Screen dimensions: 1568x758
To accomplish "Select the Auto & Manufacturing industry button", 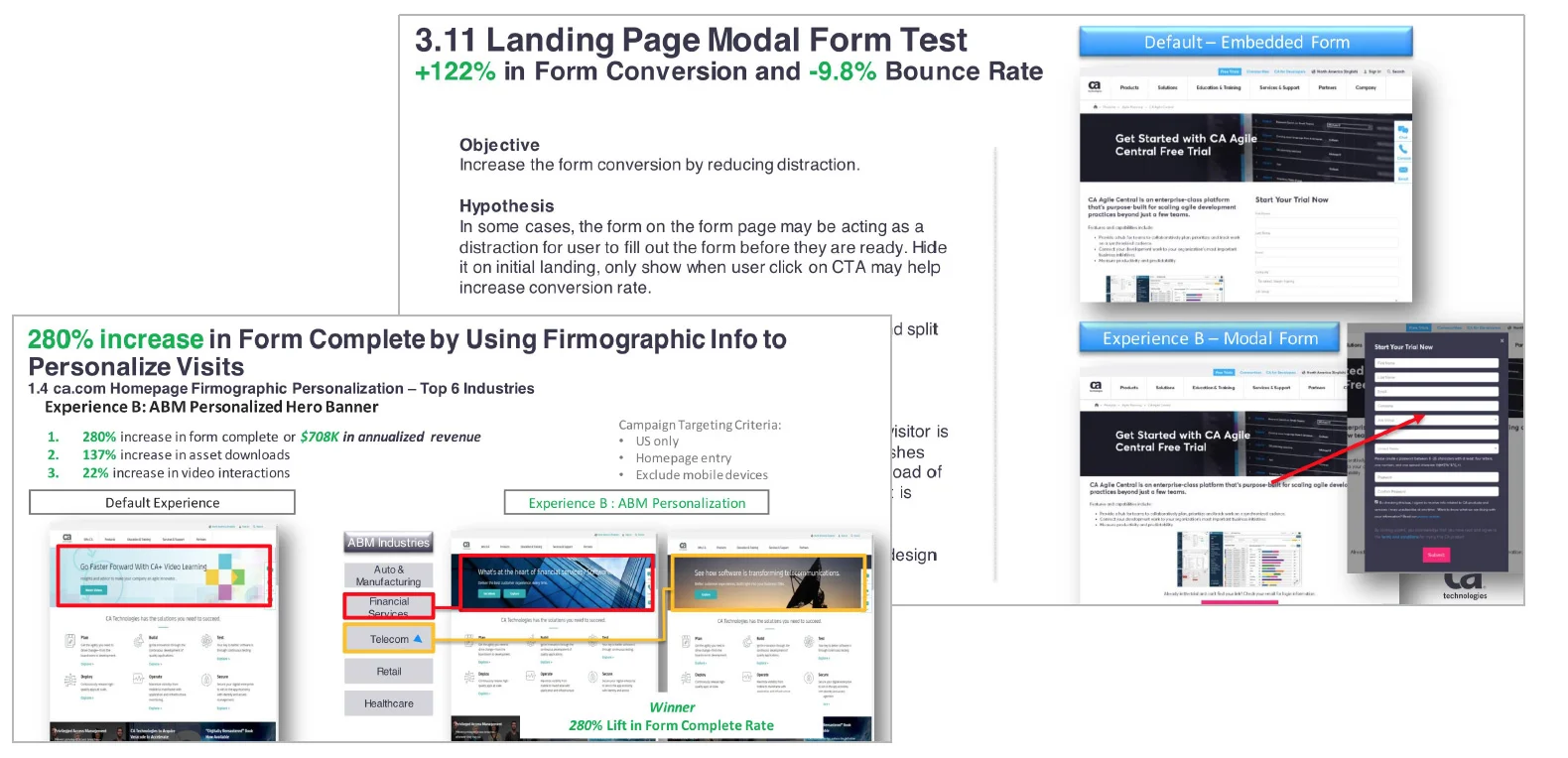I will (x=388, y=575).
